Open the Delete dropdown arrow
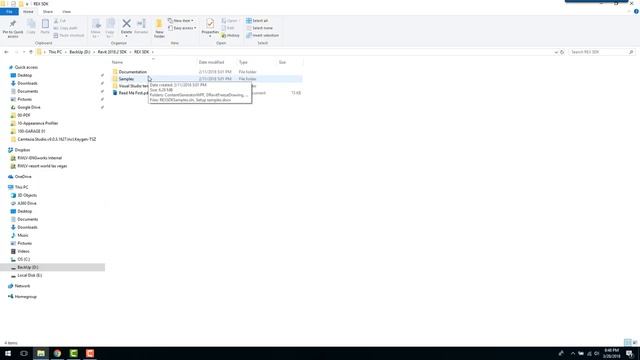Viewport: 640px width, 360px height. pos(127,36)
